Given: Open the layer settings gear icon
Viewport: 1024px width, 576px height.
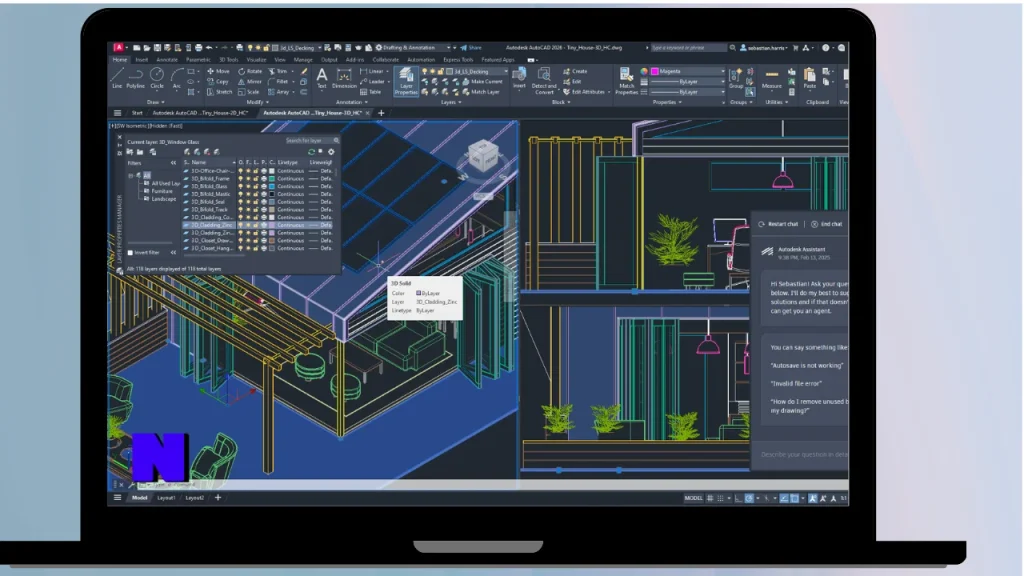Looking at the screenshot, I should point(331,151).
